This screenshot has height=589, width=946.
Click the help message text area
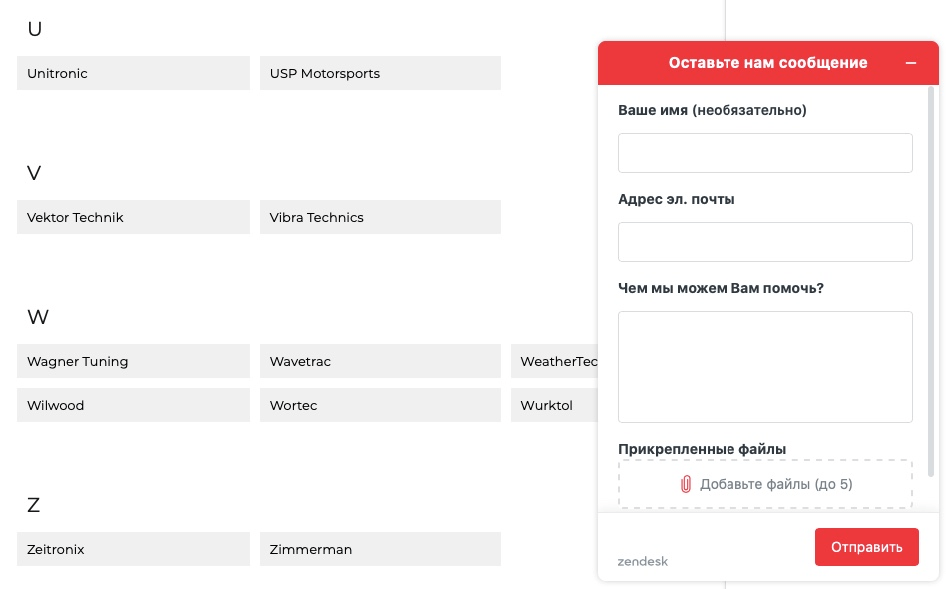coord(765,366)
